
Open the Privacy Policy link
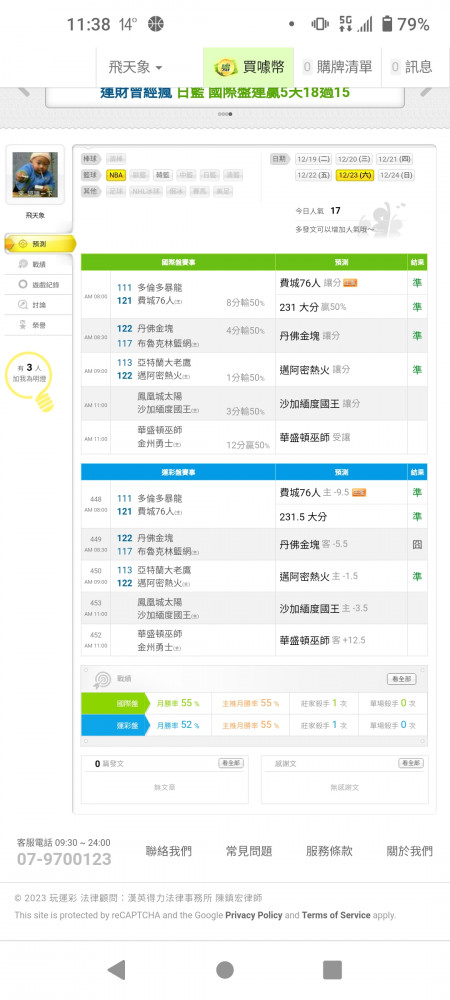coord(254,915)
